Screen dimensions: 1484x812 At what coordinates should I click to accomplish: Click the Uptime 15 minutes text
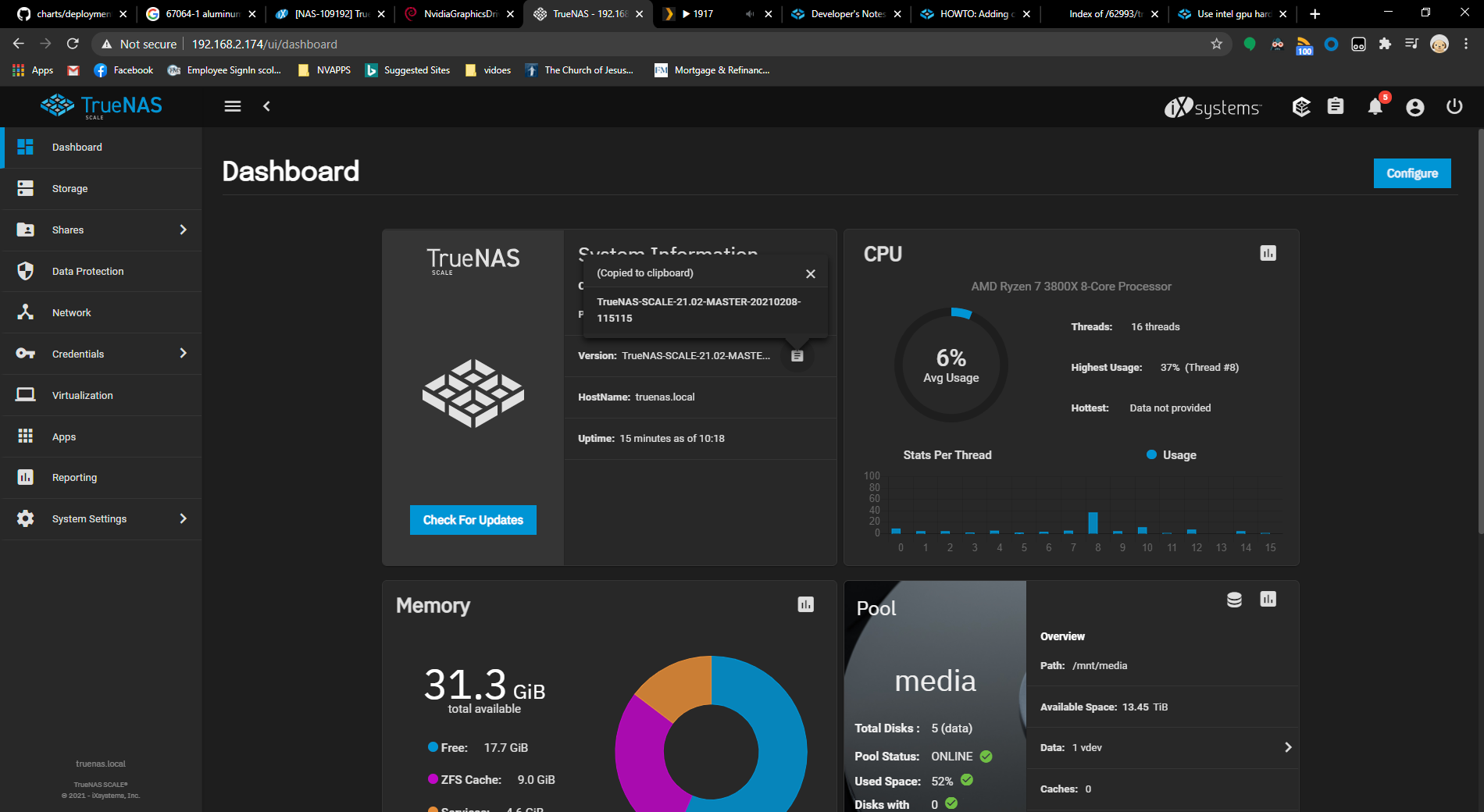pyautogui.click(x=651, y=439)
